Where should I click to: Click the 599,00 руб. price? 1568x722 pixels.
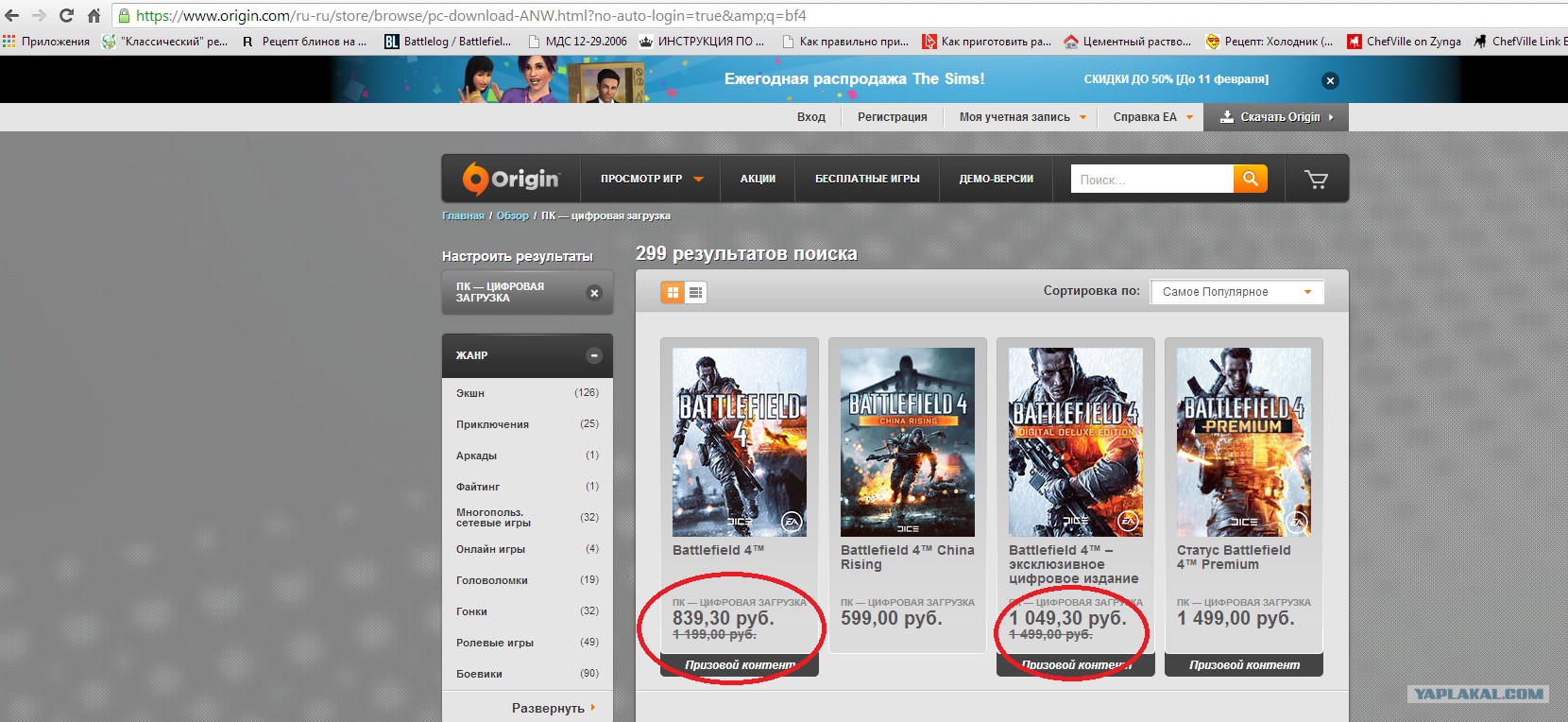(892, 618)
